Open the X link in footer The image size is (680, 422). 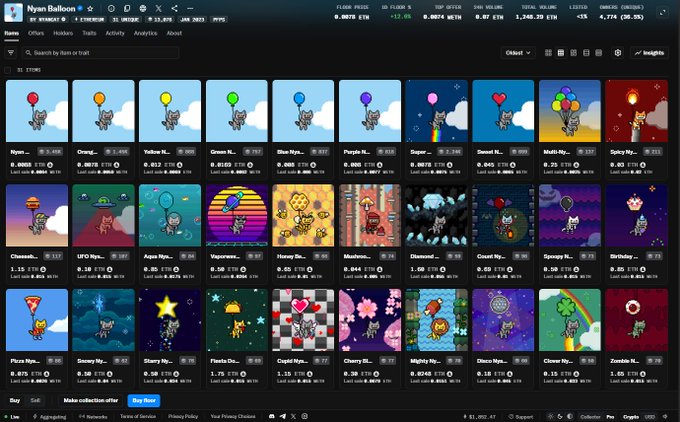294,416
